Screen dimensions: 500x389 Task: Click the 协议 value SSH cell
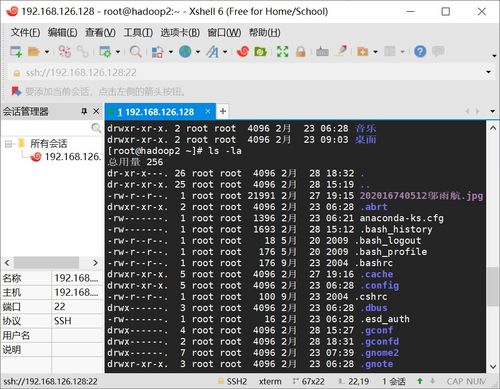[77, 321]
